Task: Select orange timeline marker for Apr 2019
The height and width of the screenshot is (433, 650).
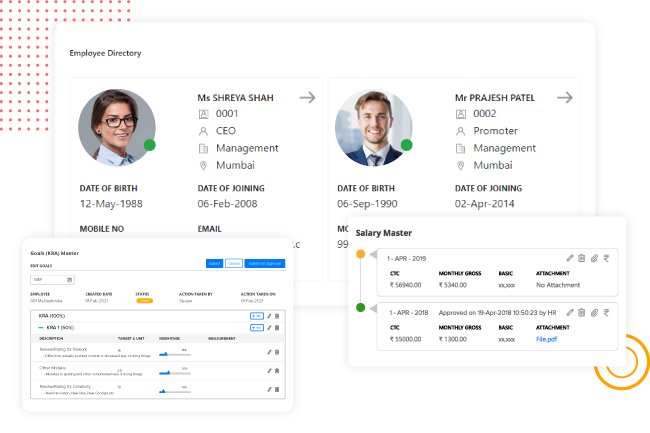Action: point(360,255)
